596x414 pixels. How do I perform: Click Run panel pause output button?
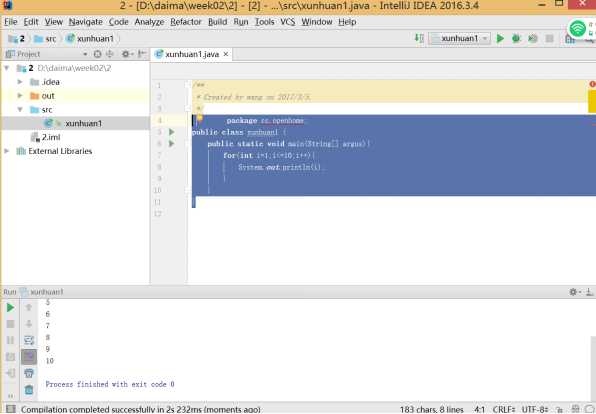coord(10,340)
